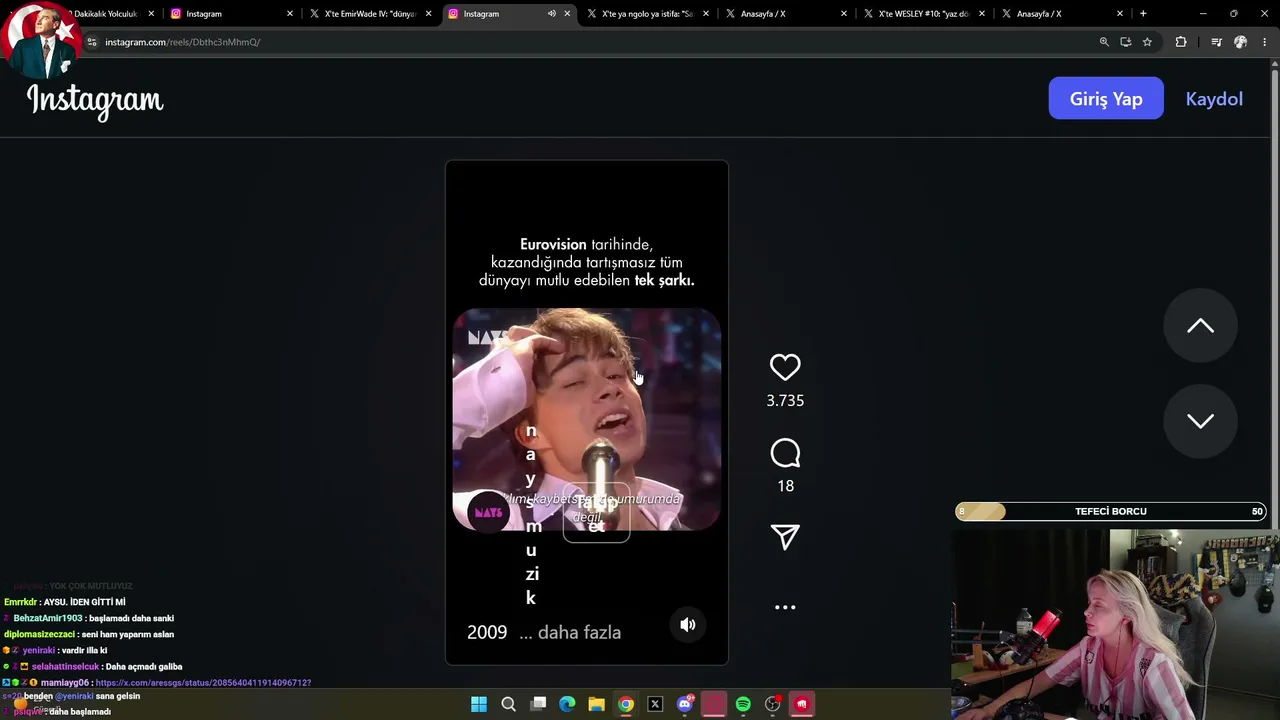1280x720 pixels.
Task: Click chat username "diplomasizeczaci"
Action: (39, 635)
